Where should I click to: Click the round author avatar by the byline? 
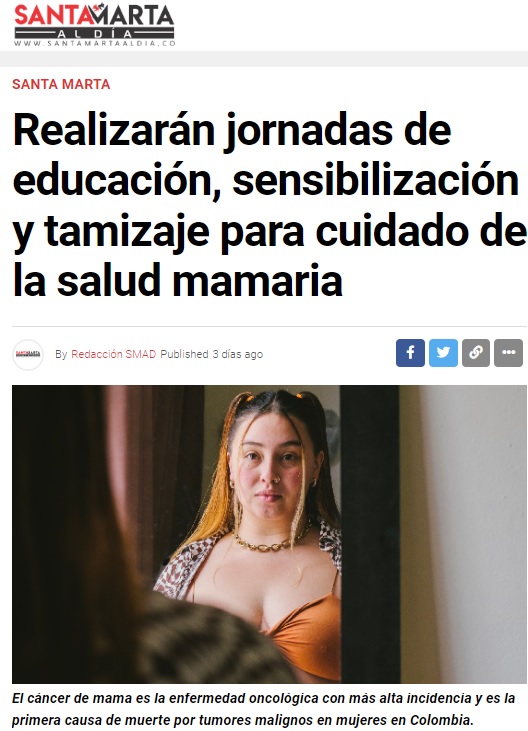point(28,354)
